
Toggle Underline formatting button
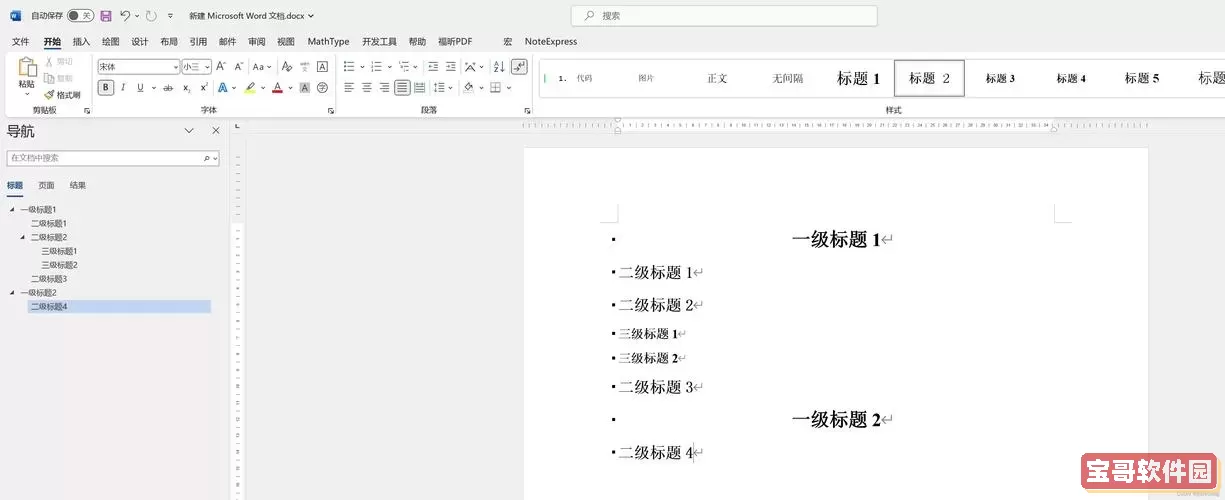pos(139,88)
